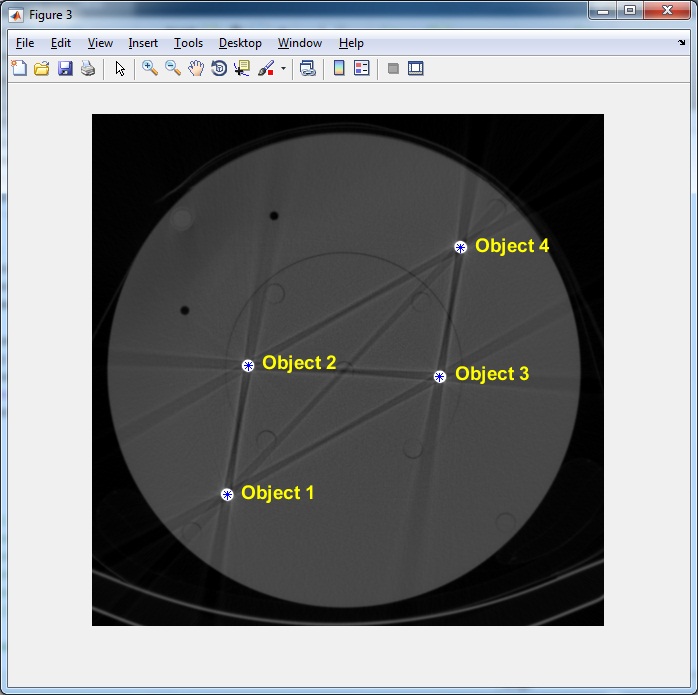Screen dimensions: 698x695
Task: Open the Insert menu
Action: 143,43
